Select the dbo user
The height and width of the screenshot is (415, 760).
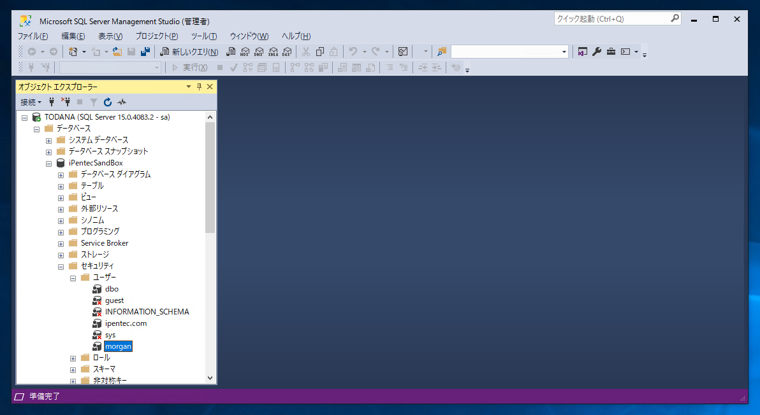112,289
